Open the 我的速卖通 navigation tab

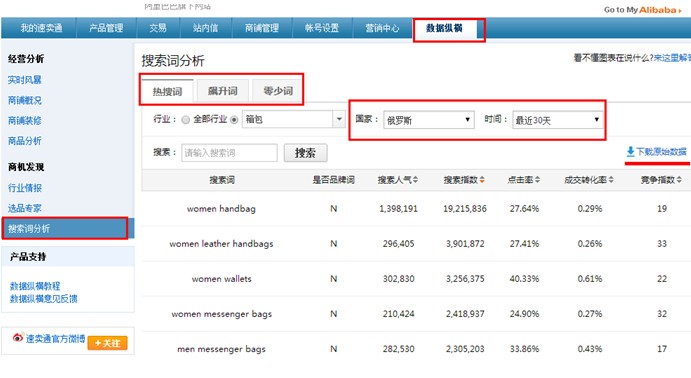point(41,28)
